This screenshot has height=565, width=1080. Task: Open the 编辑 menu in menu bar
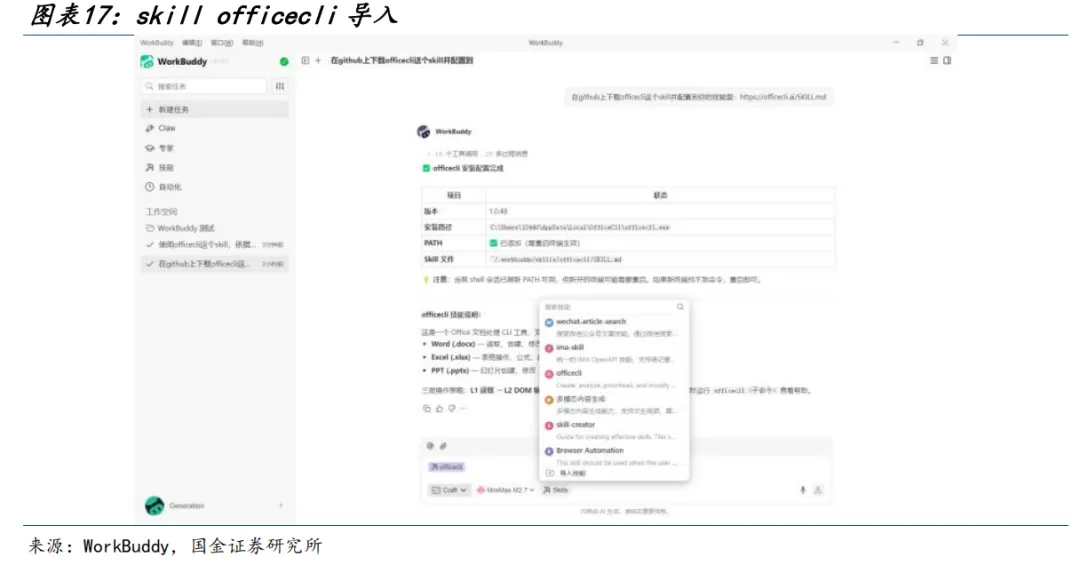(192, 43)
